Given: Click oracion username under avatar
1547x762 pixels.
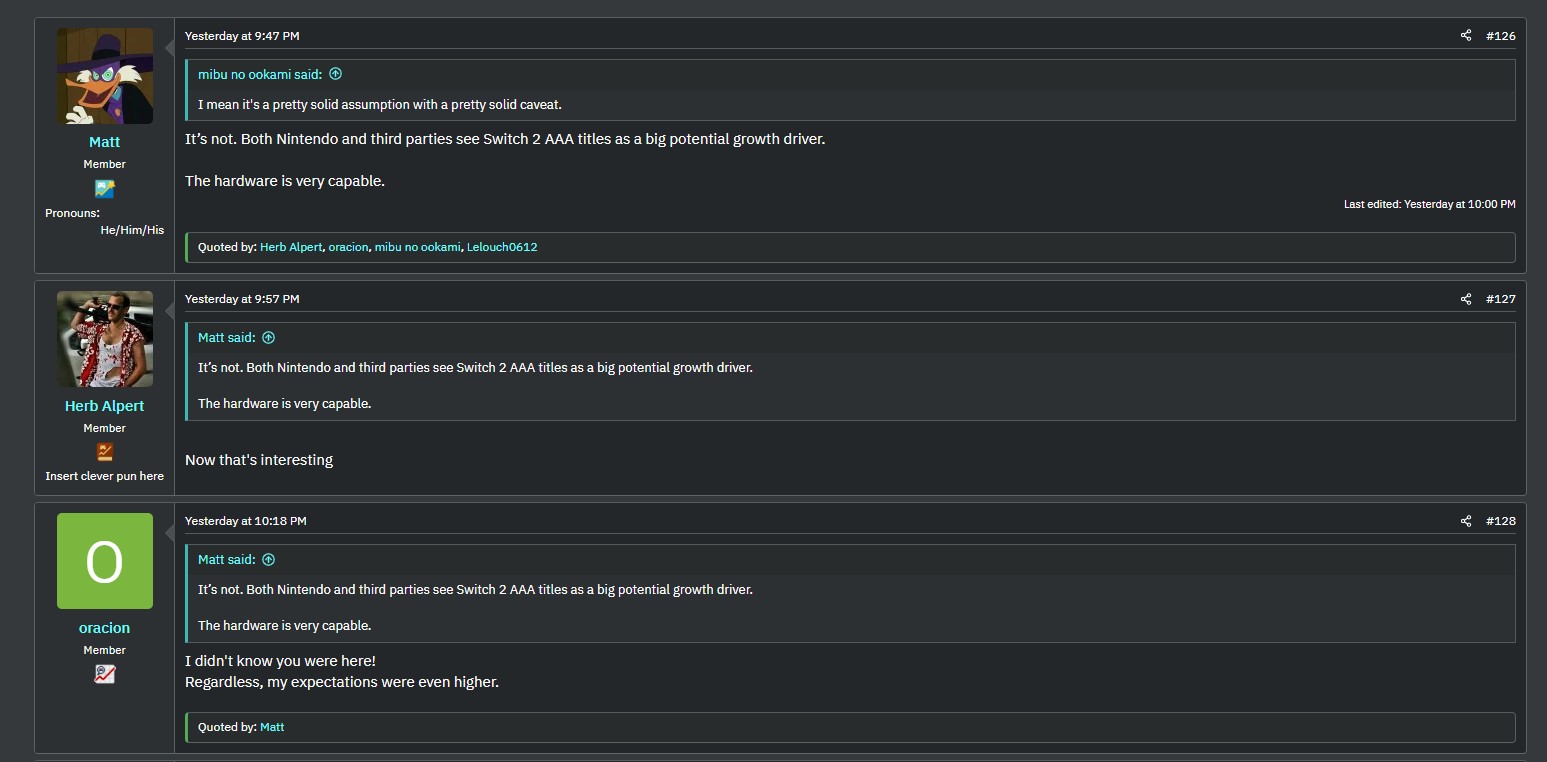Looking at the screenshot, I should tap(105, 628).
